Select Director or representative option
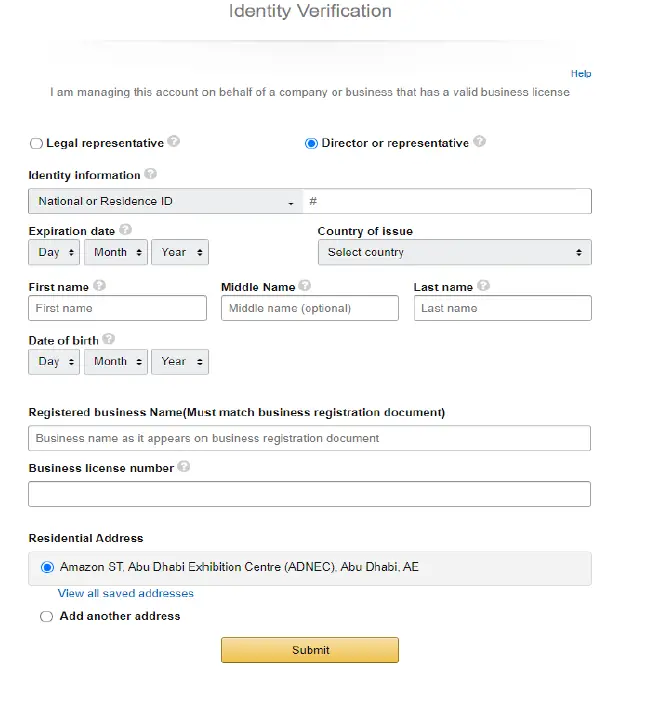 coord(311,143)
